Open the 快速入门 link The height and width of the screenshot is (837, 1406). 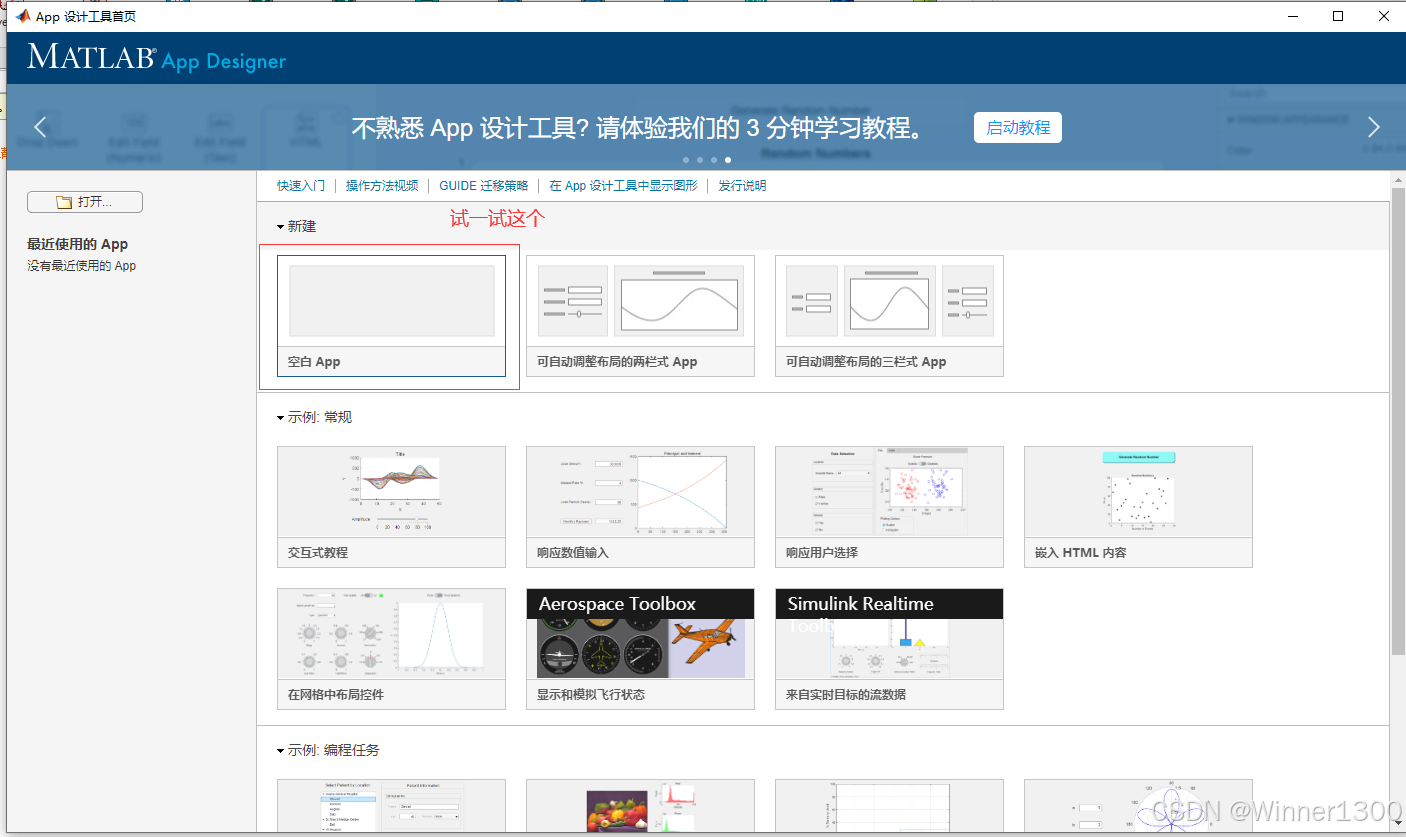(x=301, y=186)
